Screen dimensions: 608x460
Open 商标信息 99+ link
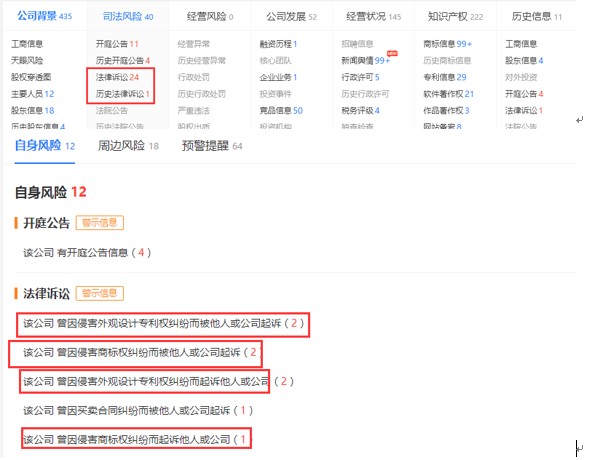tap(447, 44)
